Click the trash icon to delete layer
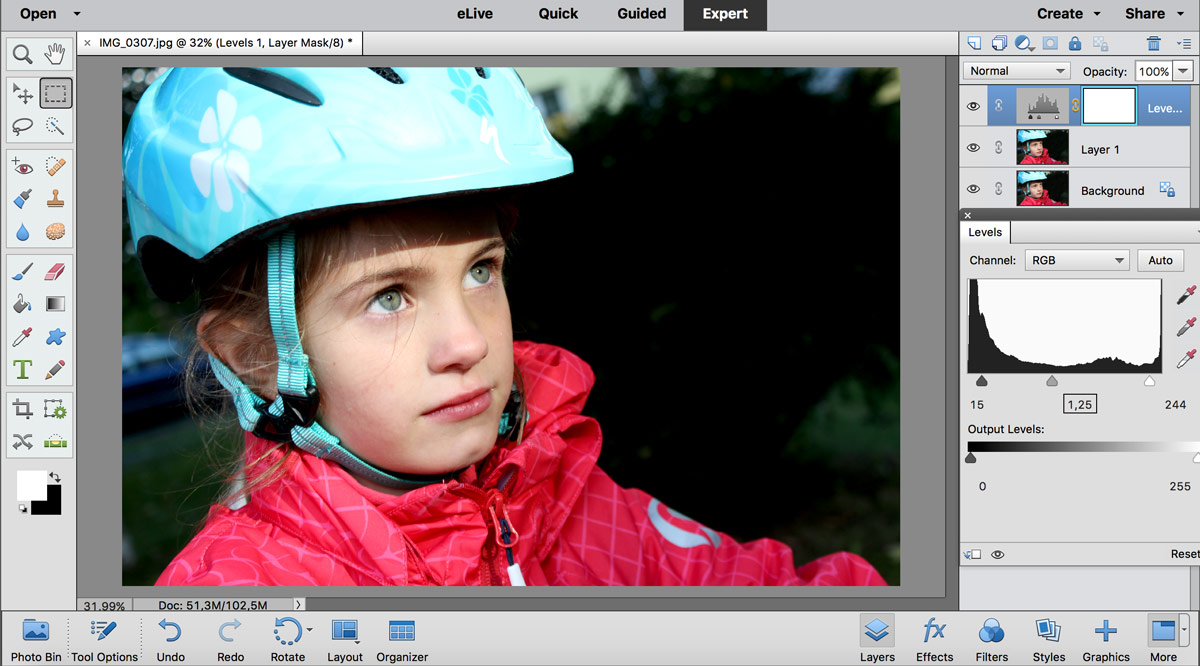 (1153, 43)
